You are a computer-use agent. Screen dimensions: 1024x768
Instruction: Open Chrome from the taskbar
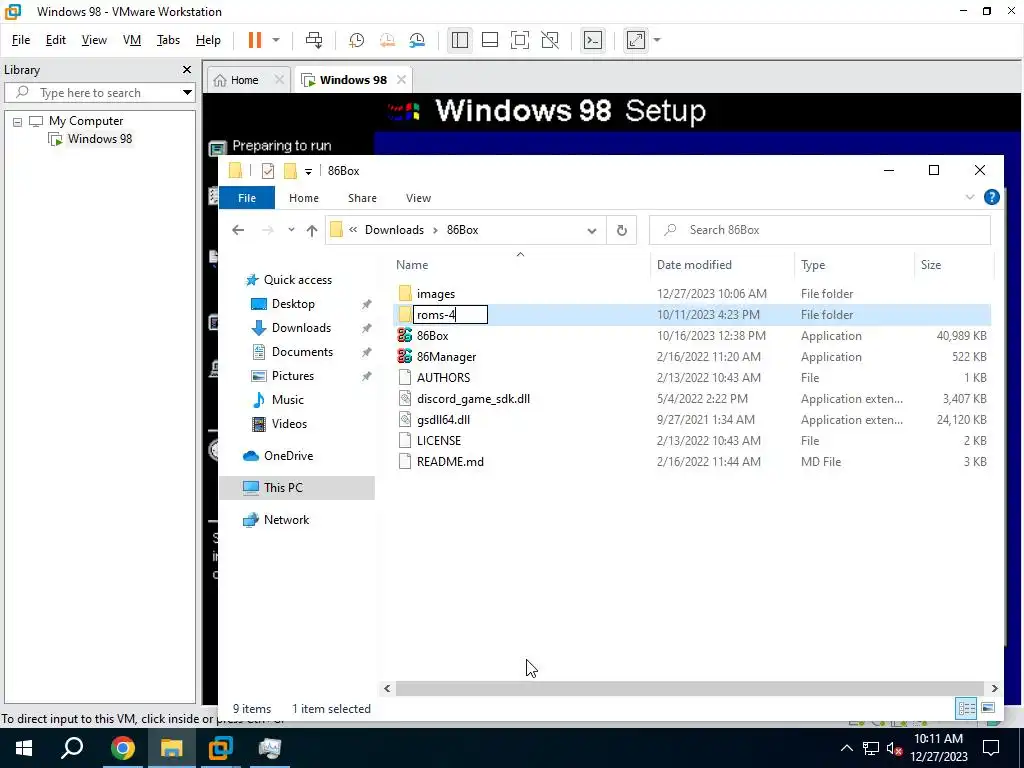coord(122,748)
